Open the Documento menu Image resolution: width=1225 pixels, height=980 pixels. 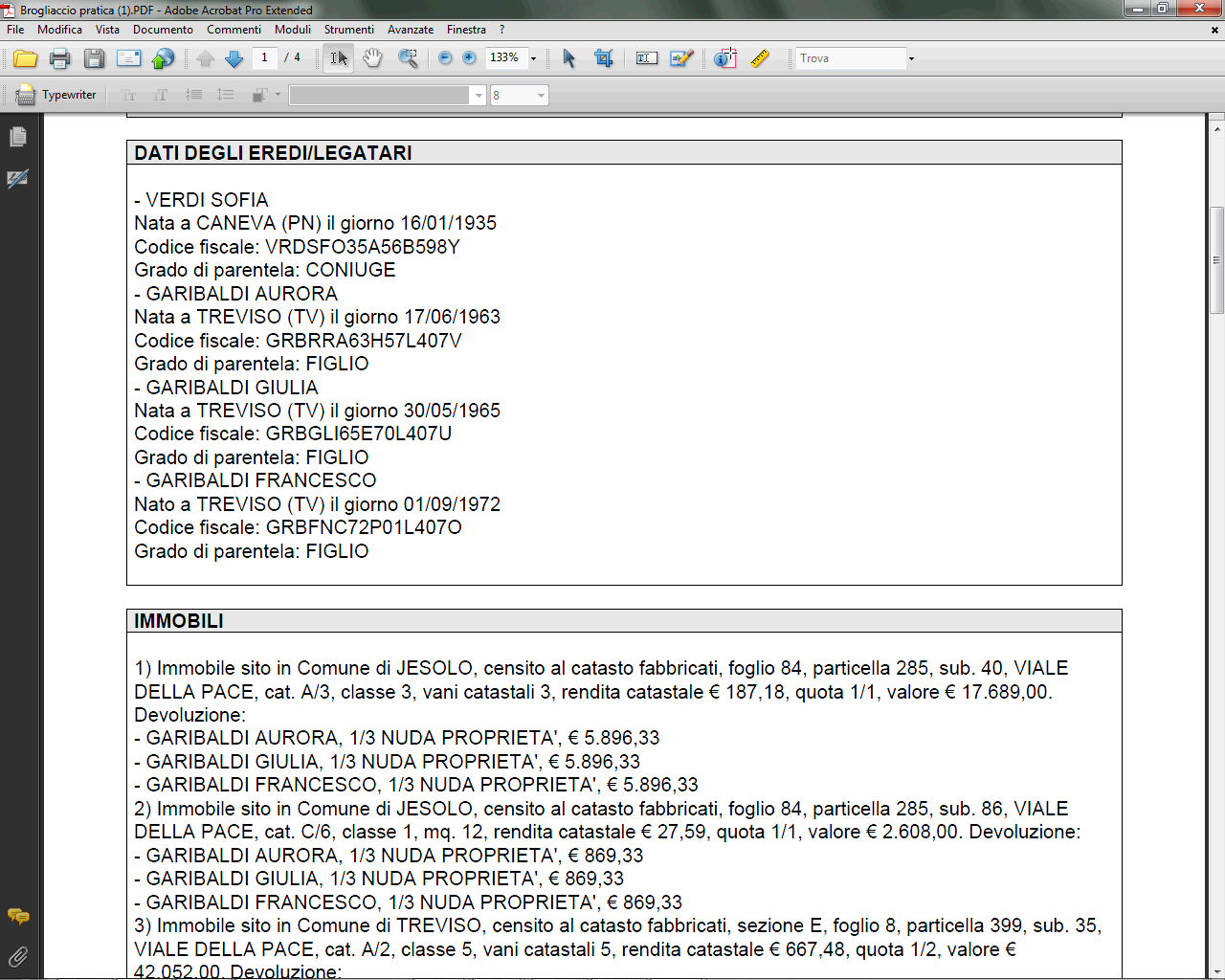[163, 30]
